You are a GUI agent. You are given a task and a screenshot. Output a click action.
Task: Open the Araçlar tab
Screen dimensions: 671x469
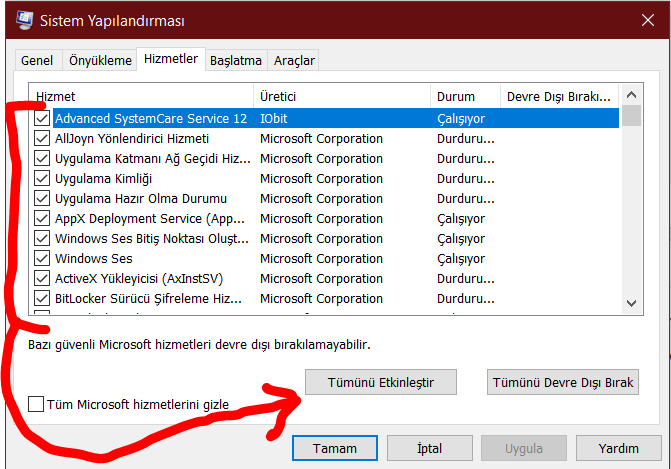[294, 60]
